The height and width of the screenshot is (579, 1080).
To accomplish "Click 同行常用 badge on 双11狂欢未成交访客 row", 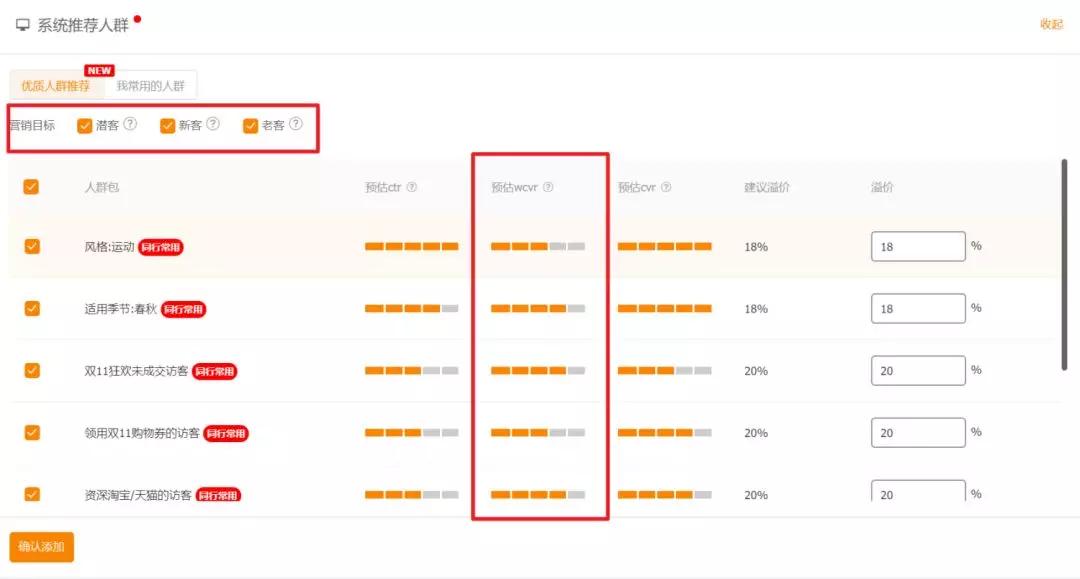I will pos(214,371).
